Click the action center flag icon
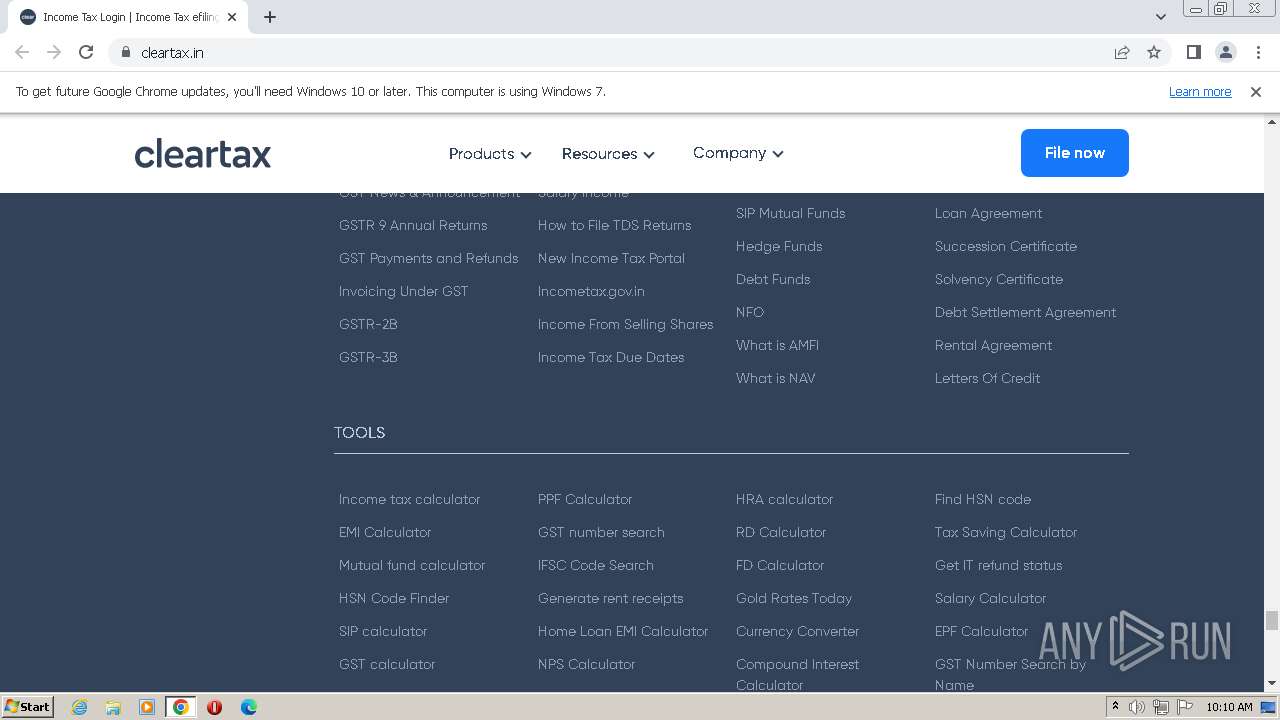This screenshot has width=1280, height=720. [x=1185, y=707]
